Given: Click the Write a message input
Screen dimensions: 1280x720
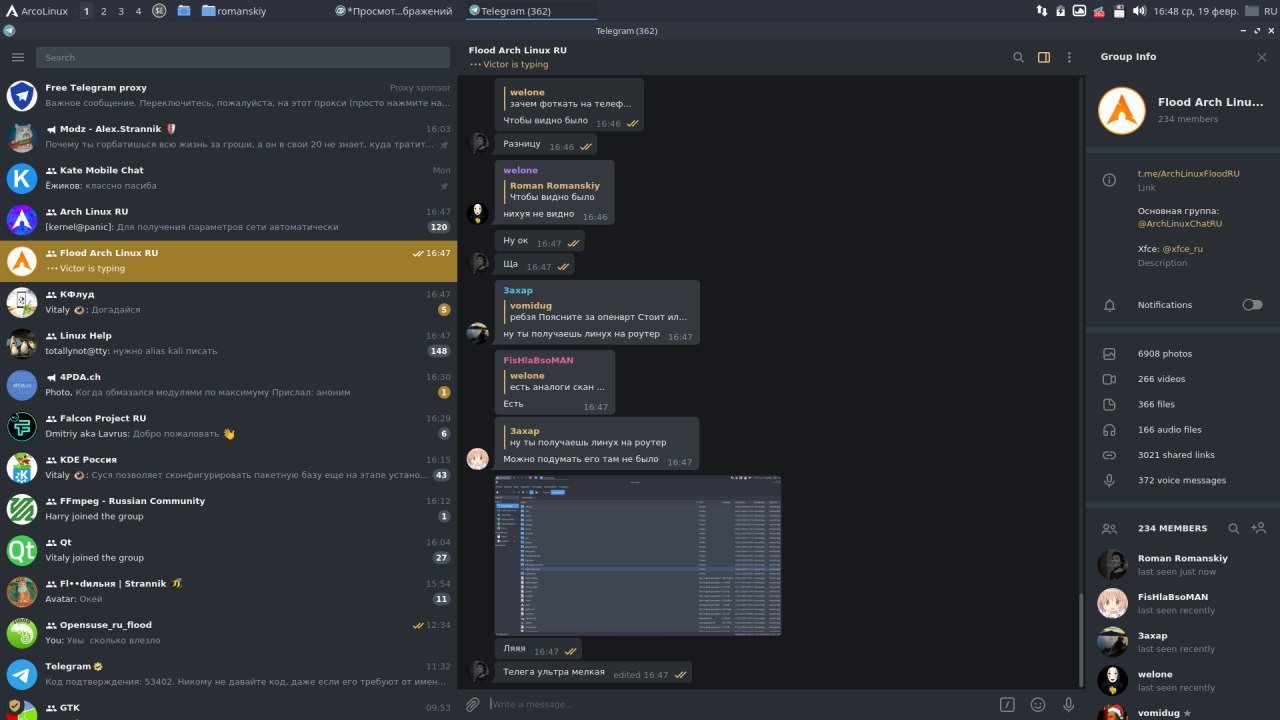Looking at the screenshot, I should pyautogui.click(x=740, y=704).
